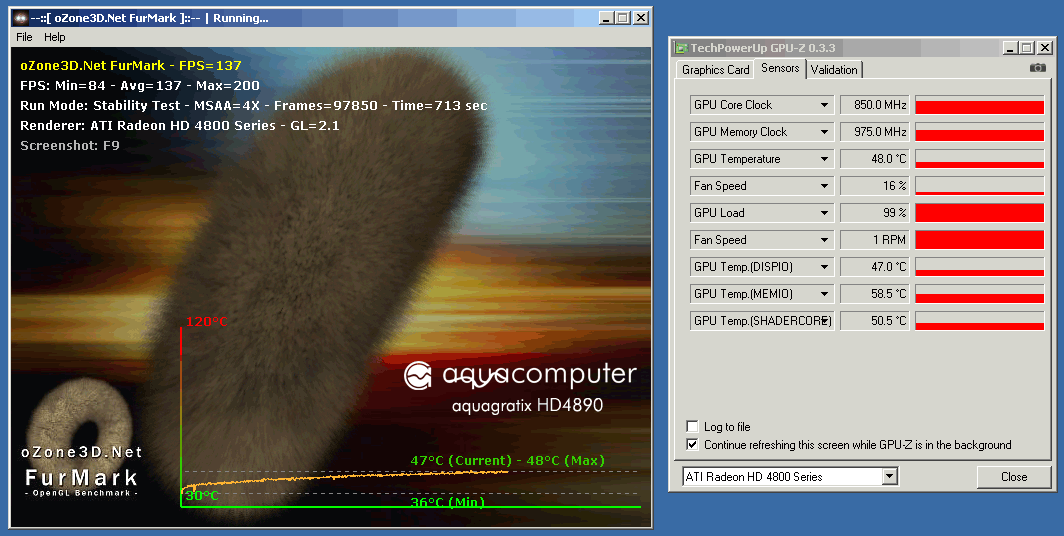Click the 36°C (Min) label
The image size is (1064, 536).
[448, 502]
